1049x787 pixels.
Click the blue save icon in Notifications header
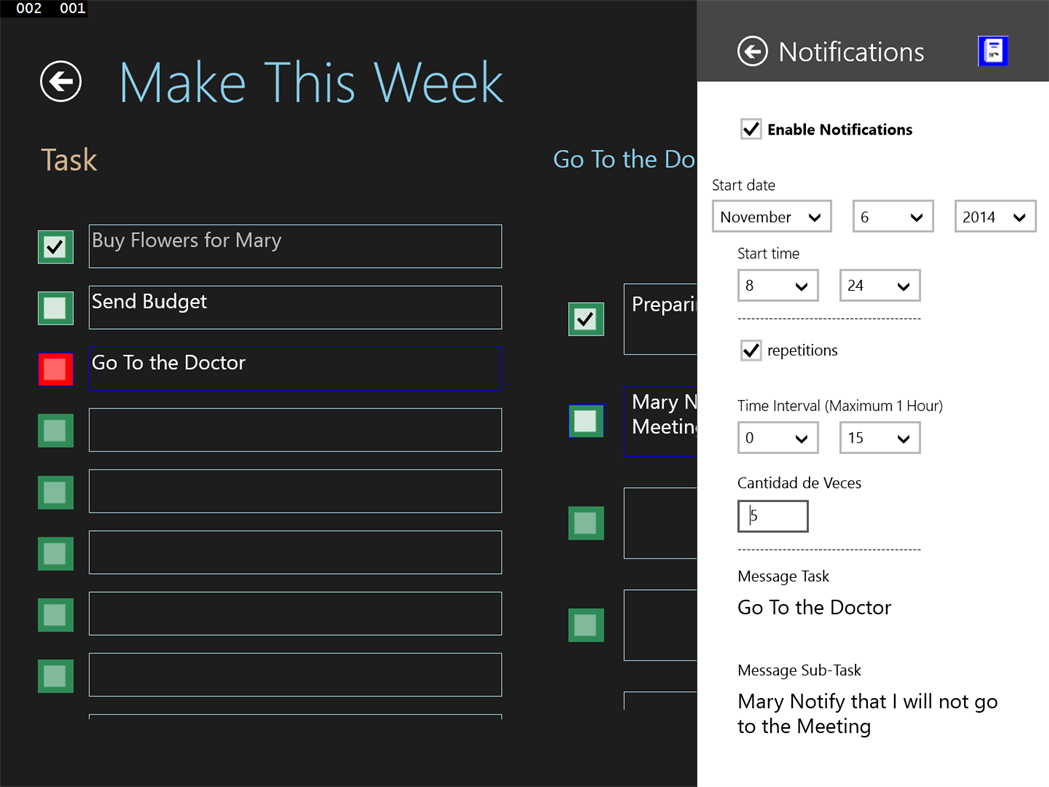pos(992,51)
